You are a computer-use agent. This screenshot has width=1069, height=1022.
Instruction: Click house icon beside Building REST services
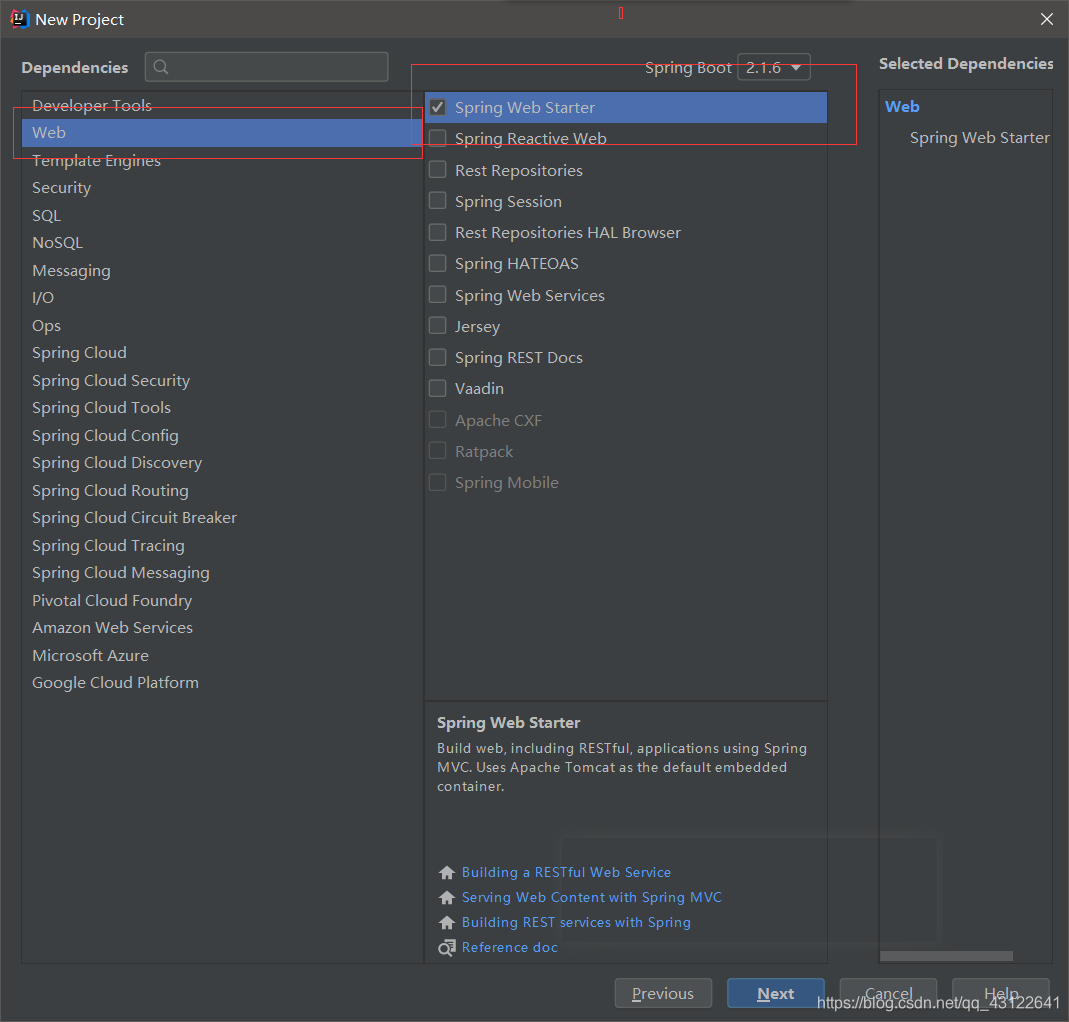click(447, 922)
